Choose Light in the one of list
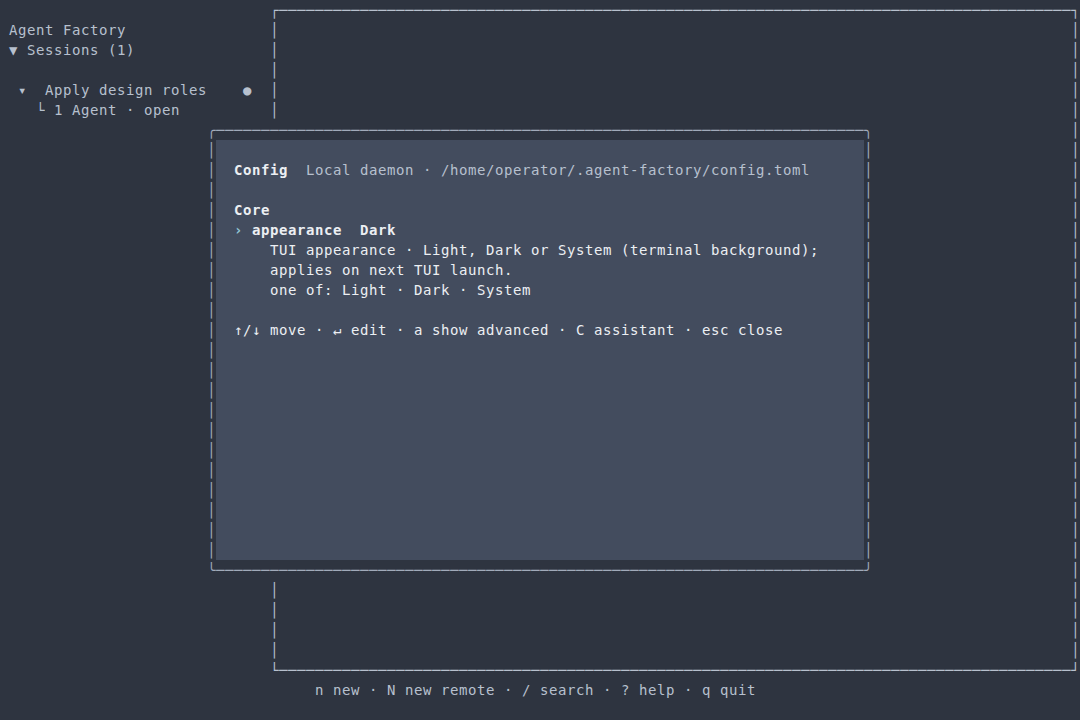Image resolution: width=1080 pixels, height=720 pixels. click(364, 290)
